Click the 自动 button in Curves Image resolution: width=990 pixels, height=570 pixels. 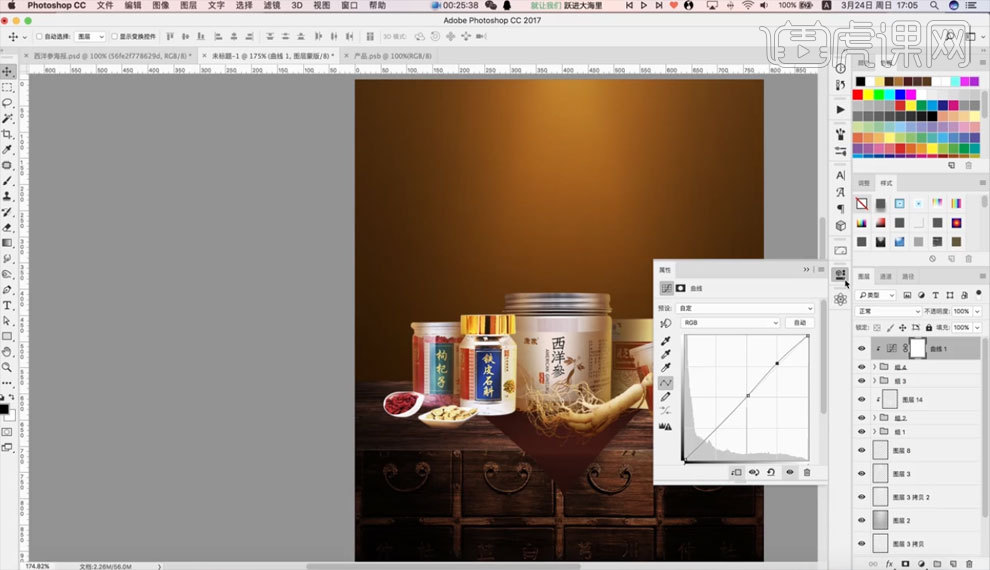pyautogui.click(x=800, y=323)
